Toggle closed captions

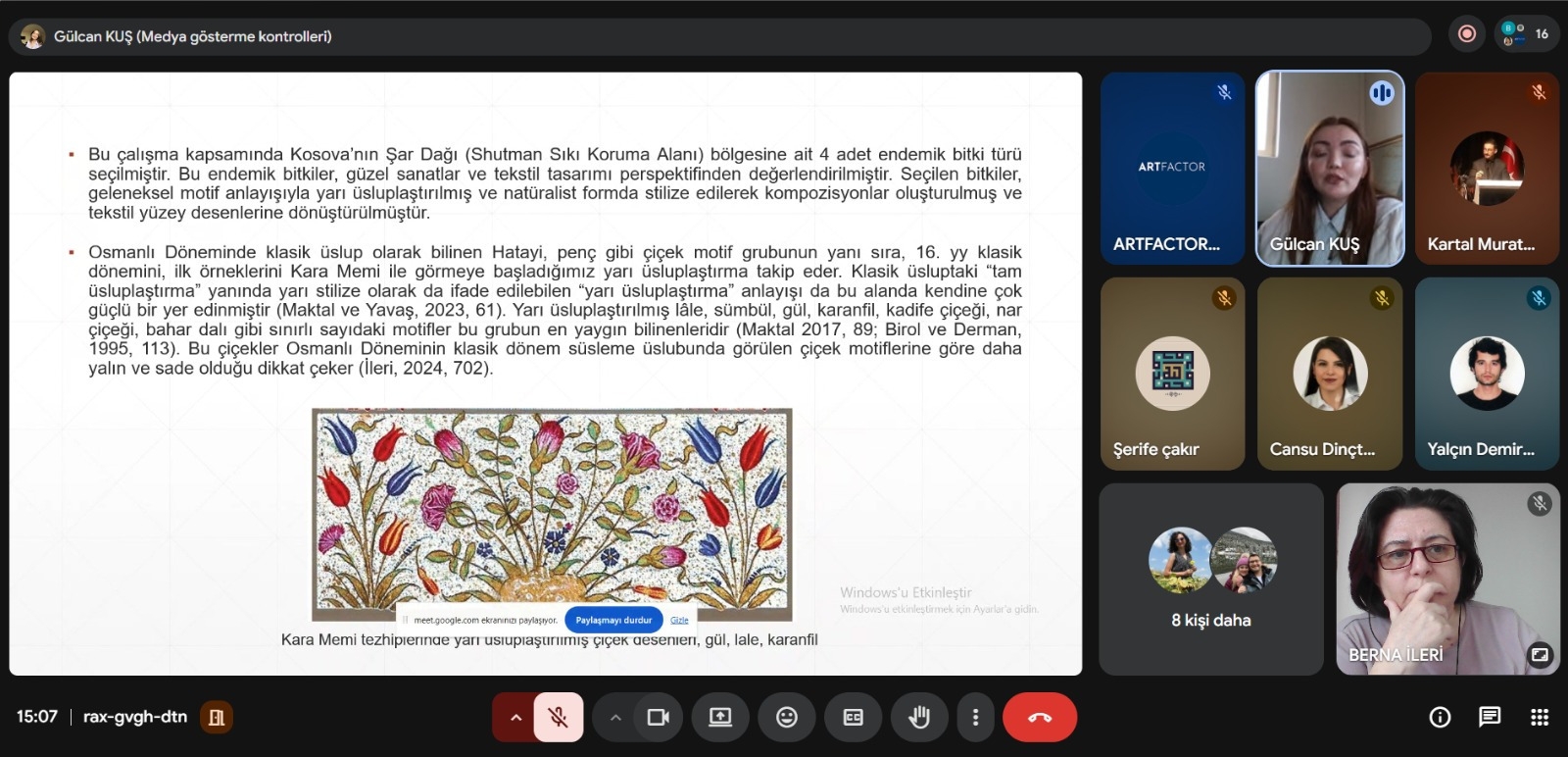[x=853, y=717]
